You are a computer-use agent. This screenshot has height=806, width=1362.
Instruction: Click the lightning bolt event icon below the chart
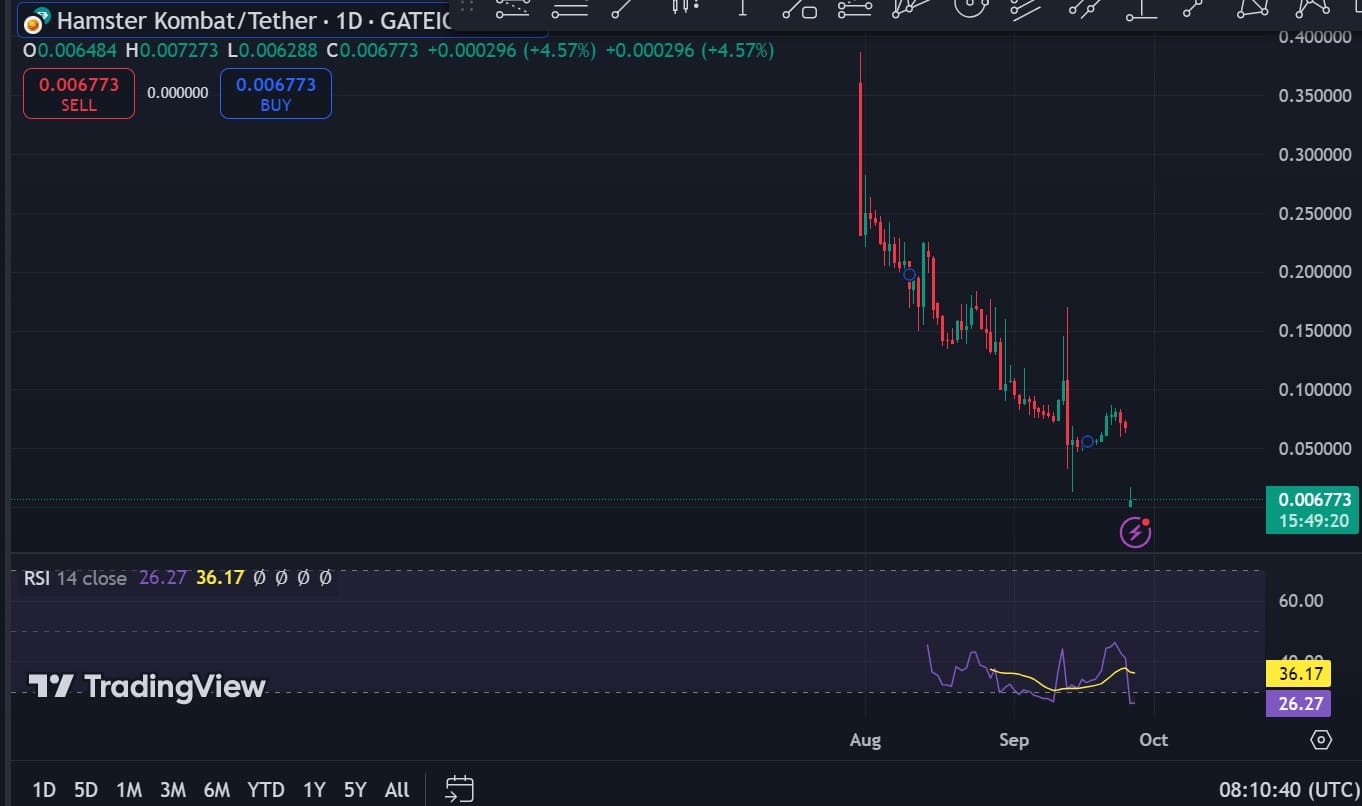click(1134, 533)
